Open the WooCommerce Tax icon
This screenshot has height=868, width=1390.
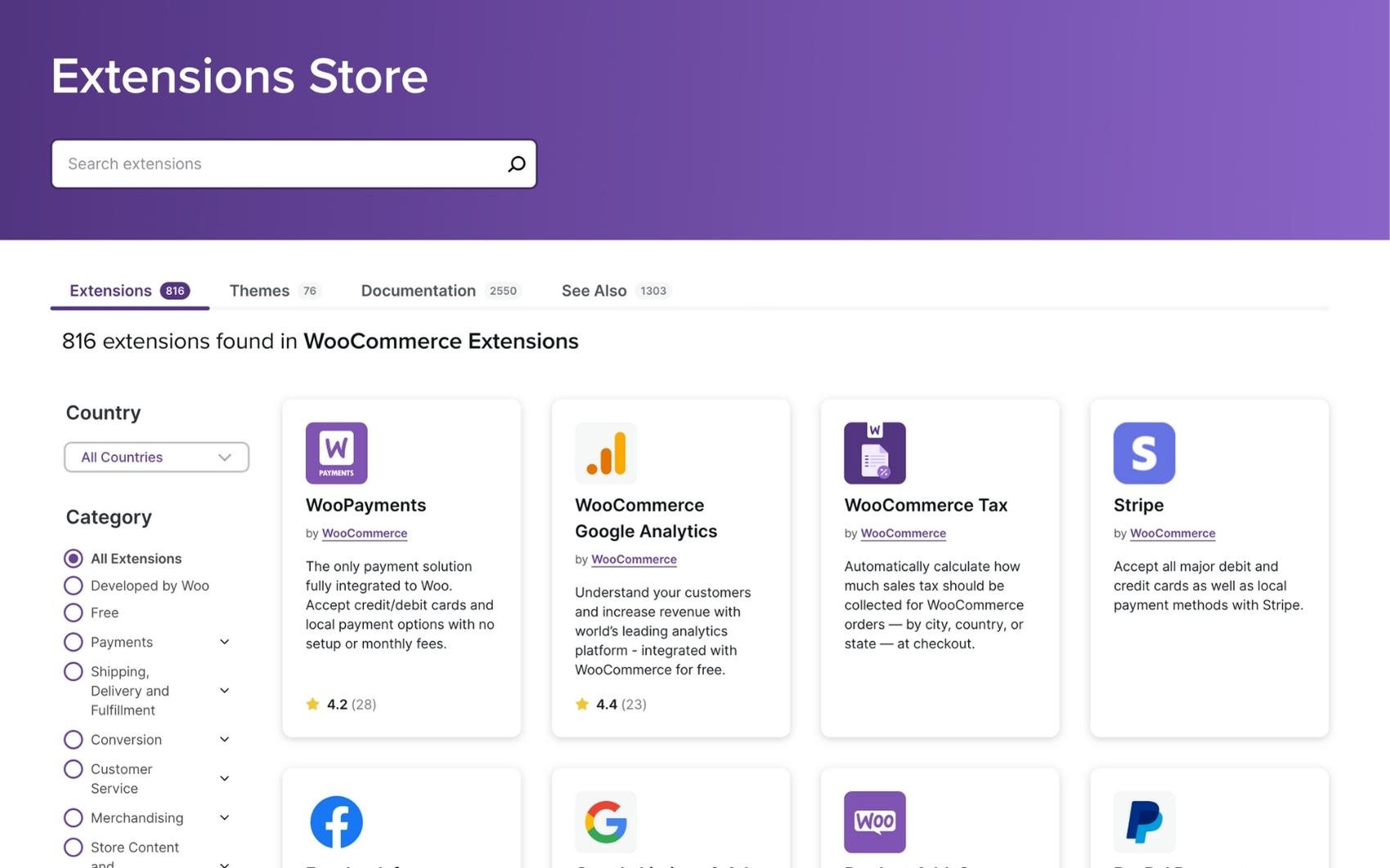click(874, 453)
